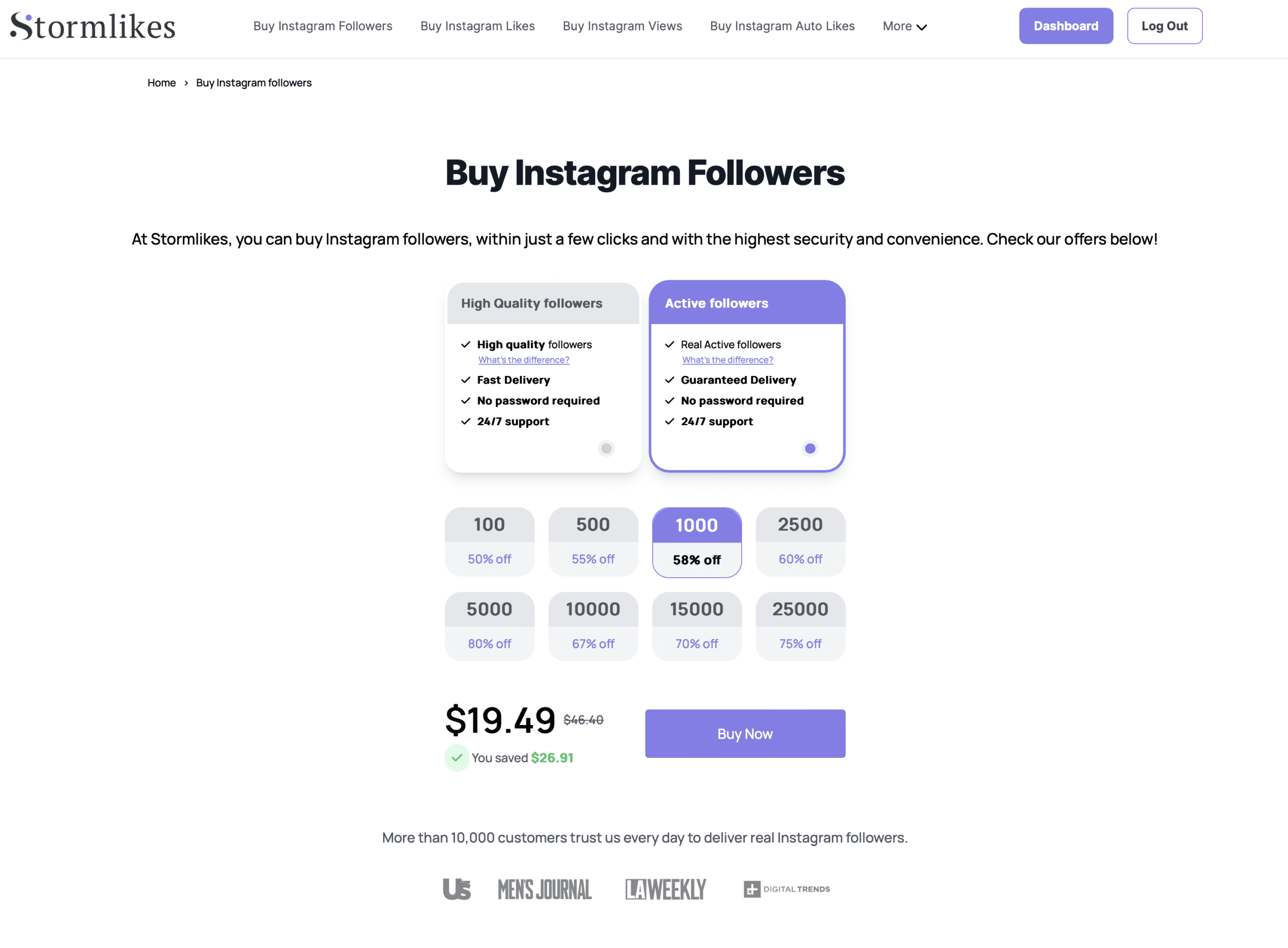The height and width of the screenshot is (948, 1288).
Task: Open Buy Instagram Likes menu item
Action: click(x=477, y=26)
